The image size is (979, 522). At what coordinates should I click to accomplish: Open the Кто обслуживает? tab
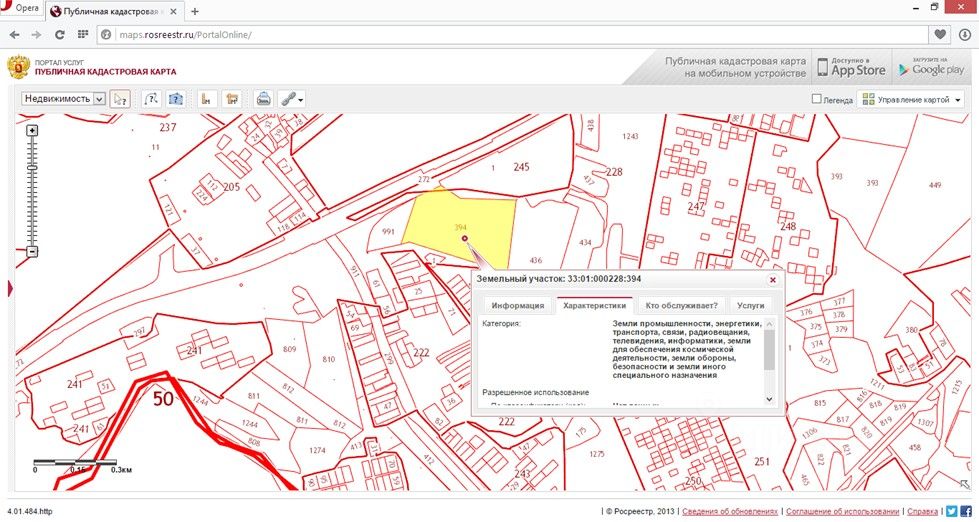(x=682, y=306)
